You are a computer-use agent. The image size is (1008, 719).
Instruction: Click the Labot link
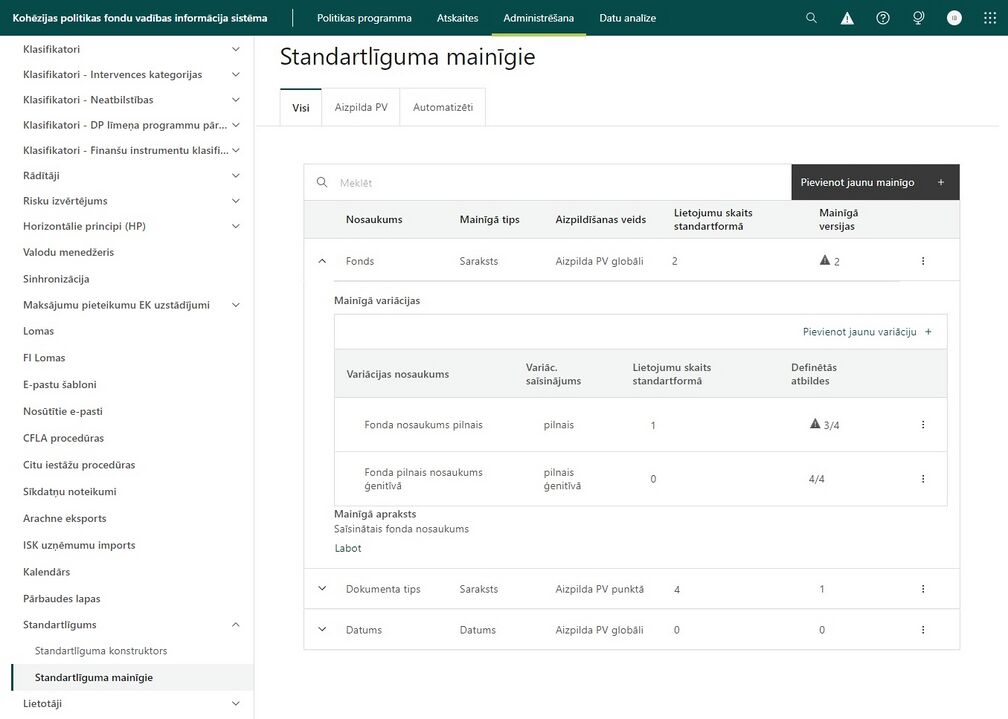coord(348,548)
